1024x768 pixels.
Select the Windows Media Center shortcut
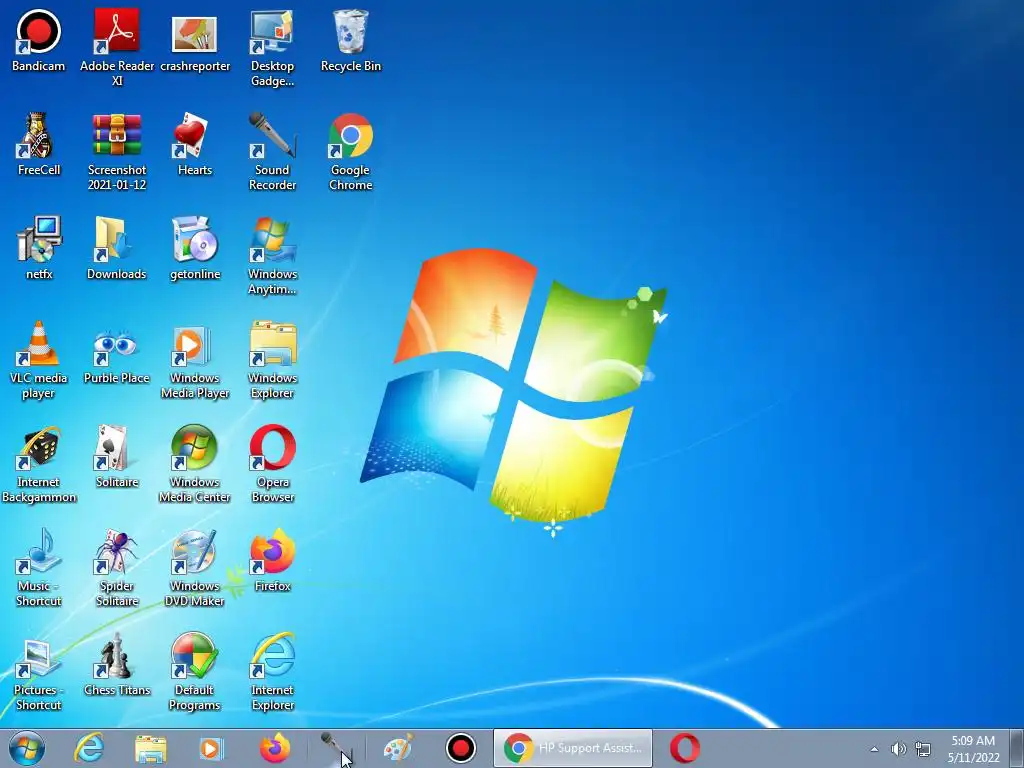click(195, 464)
